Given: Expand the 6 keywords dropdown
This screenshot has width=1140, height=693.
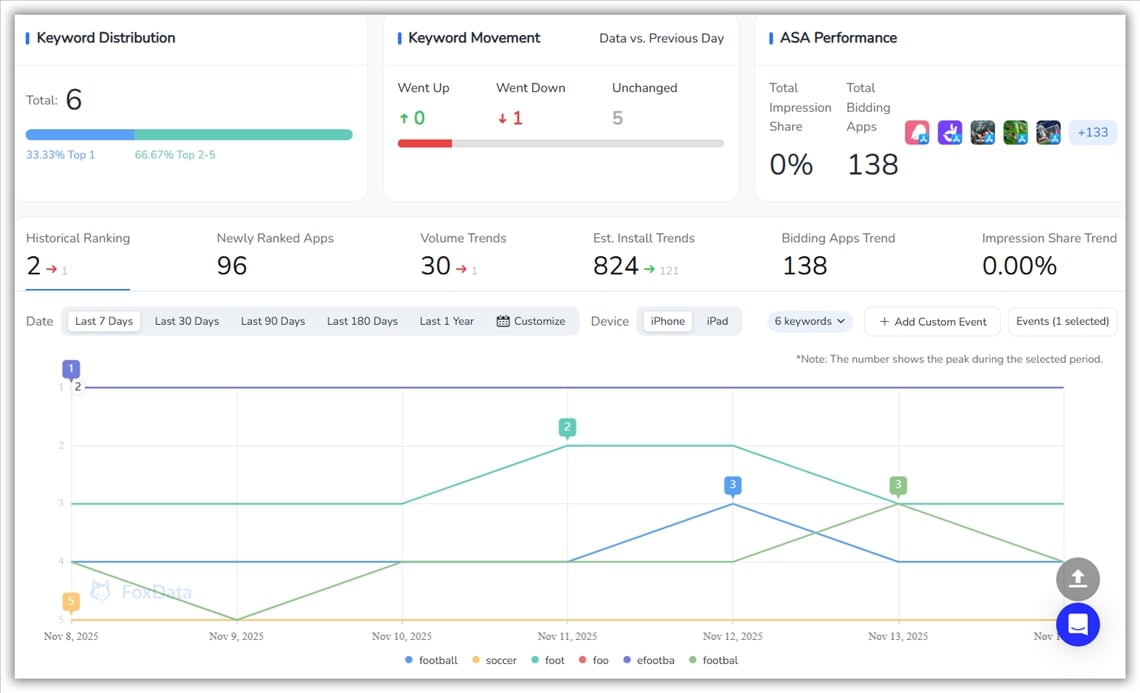Looking at the screenshot, I should (x=810, y=321).
